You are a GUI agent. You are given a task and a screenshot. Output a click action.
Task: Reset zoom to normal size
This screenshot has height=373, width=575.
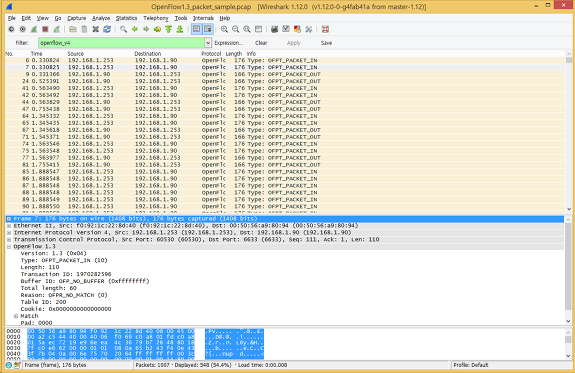point(247,29)
